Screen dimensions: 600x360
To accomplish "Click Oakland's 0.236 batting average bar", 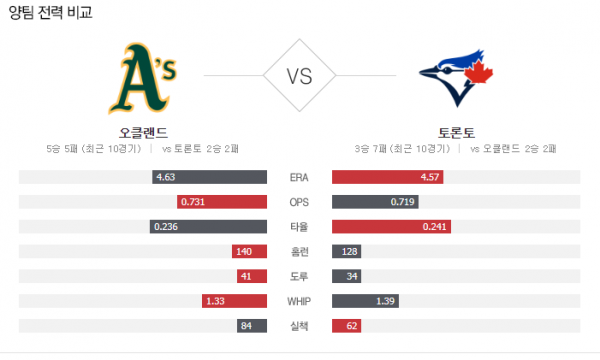I will click(208, 226).
